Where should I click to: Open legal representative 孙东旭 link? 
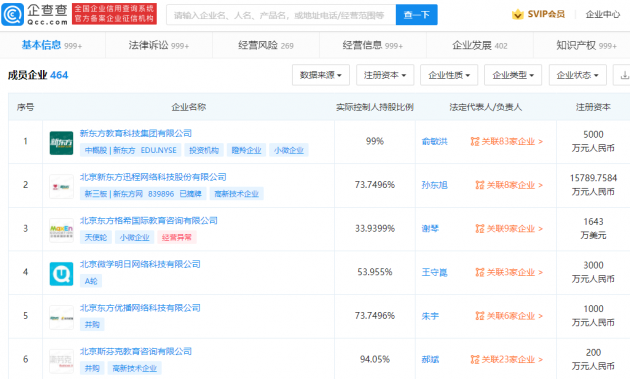434,185
